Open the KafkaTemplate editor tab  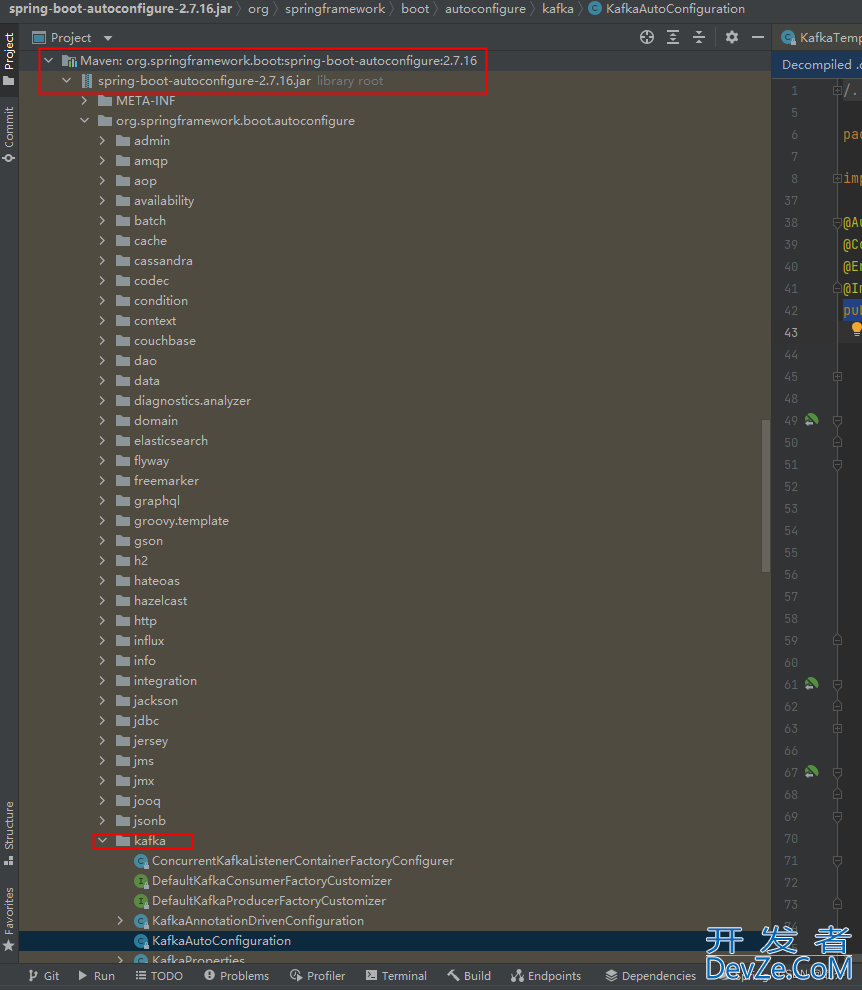[821, 37]
